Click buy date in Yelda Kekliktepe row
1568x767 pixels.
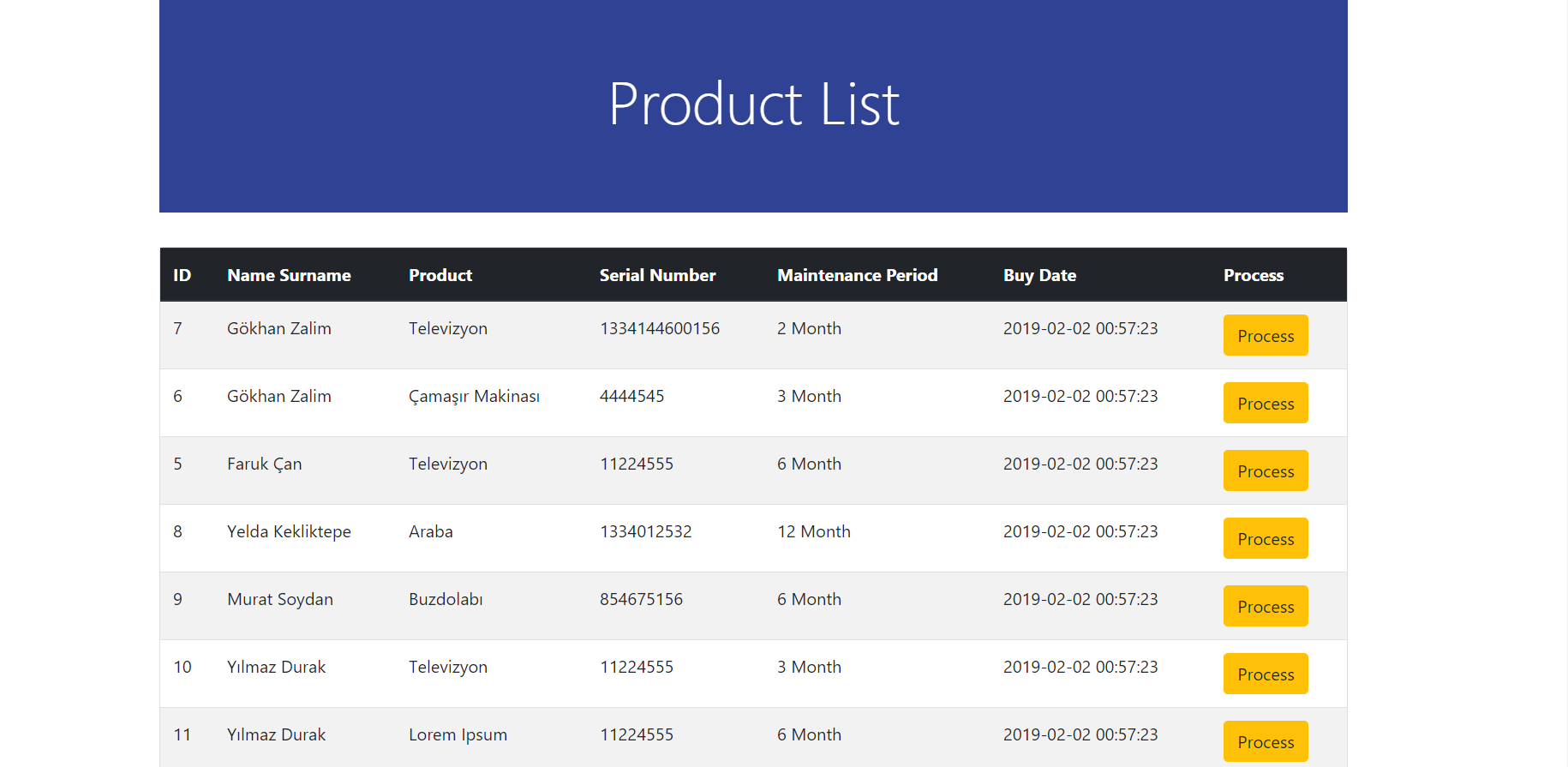[1080, 531]
